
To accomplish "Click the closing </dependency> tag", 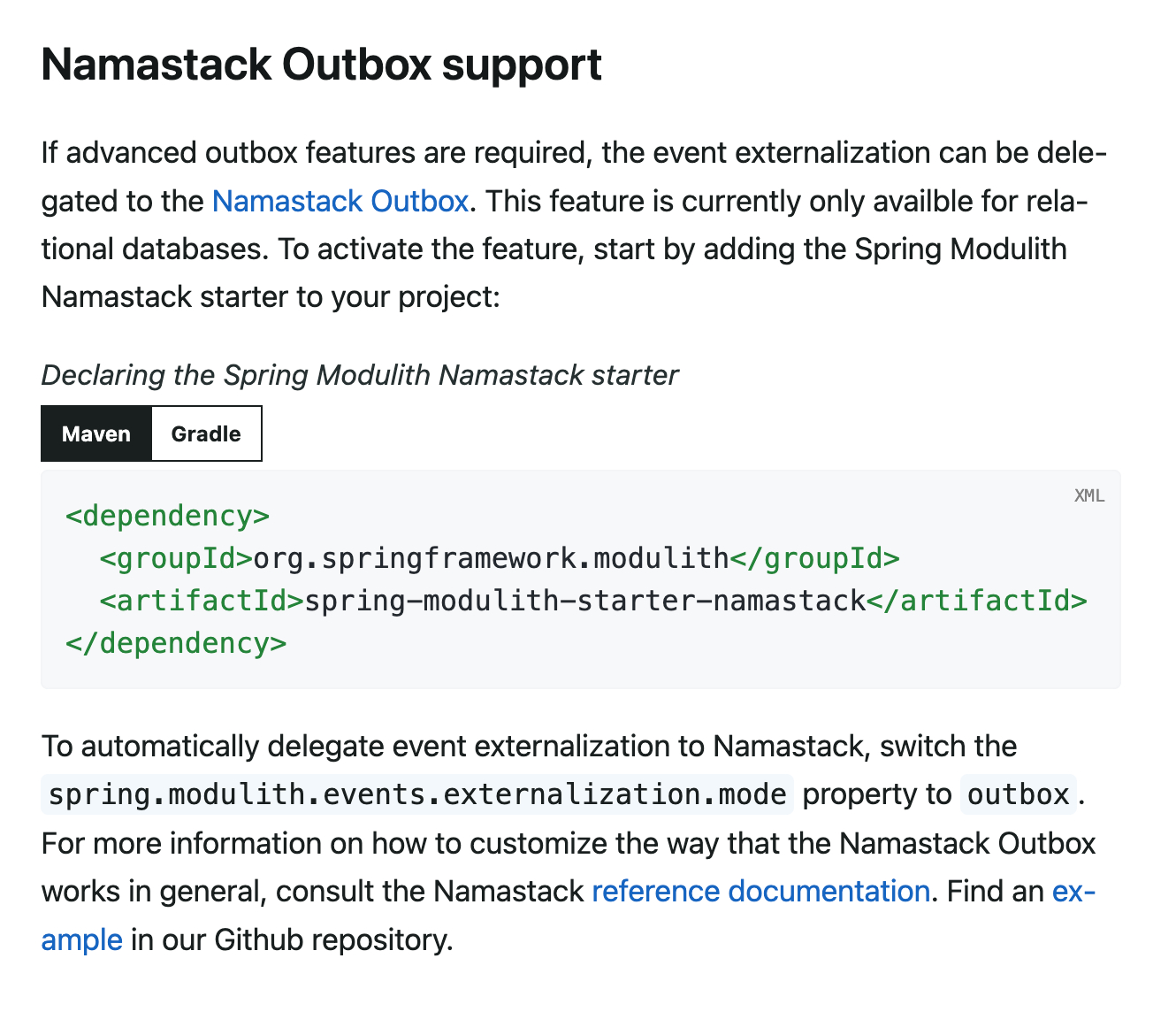I will [x=176, y=642].
